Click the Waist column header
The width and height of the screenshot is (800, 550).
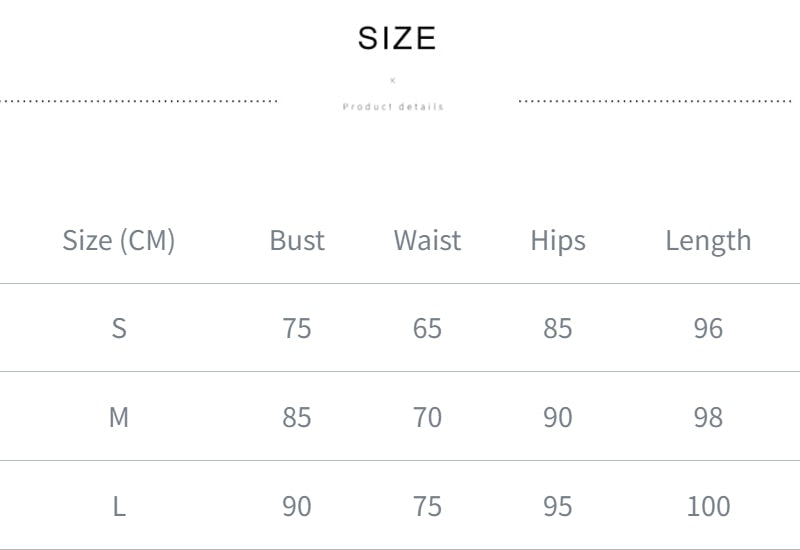[x=427, y=240]
